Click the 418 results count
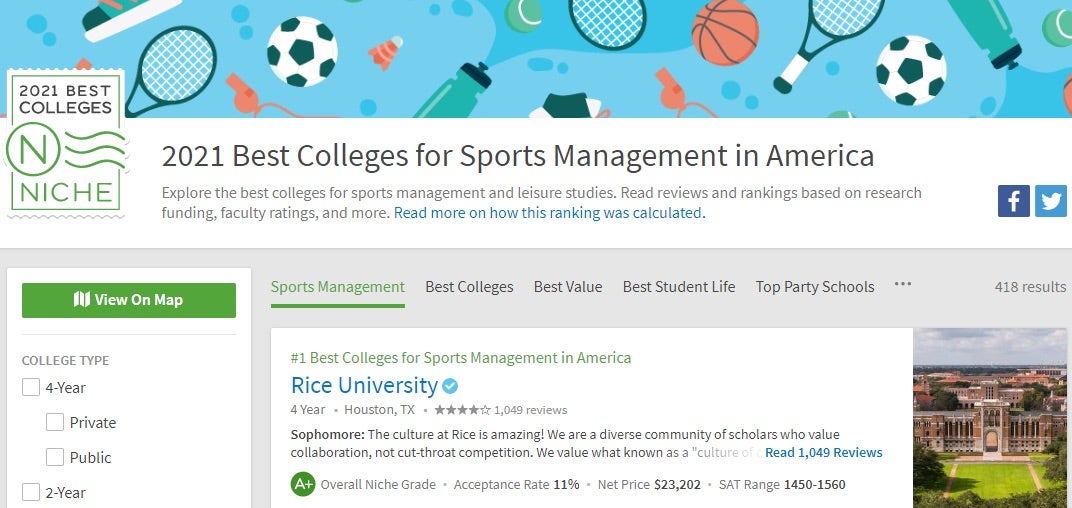Screen dimensions: 1072x508 coord(1030,286)
